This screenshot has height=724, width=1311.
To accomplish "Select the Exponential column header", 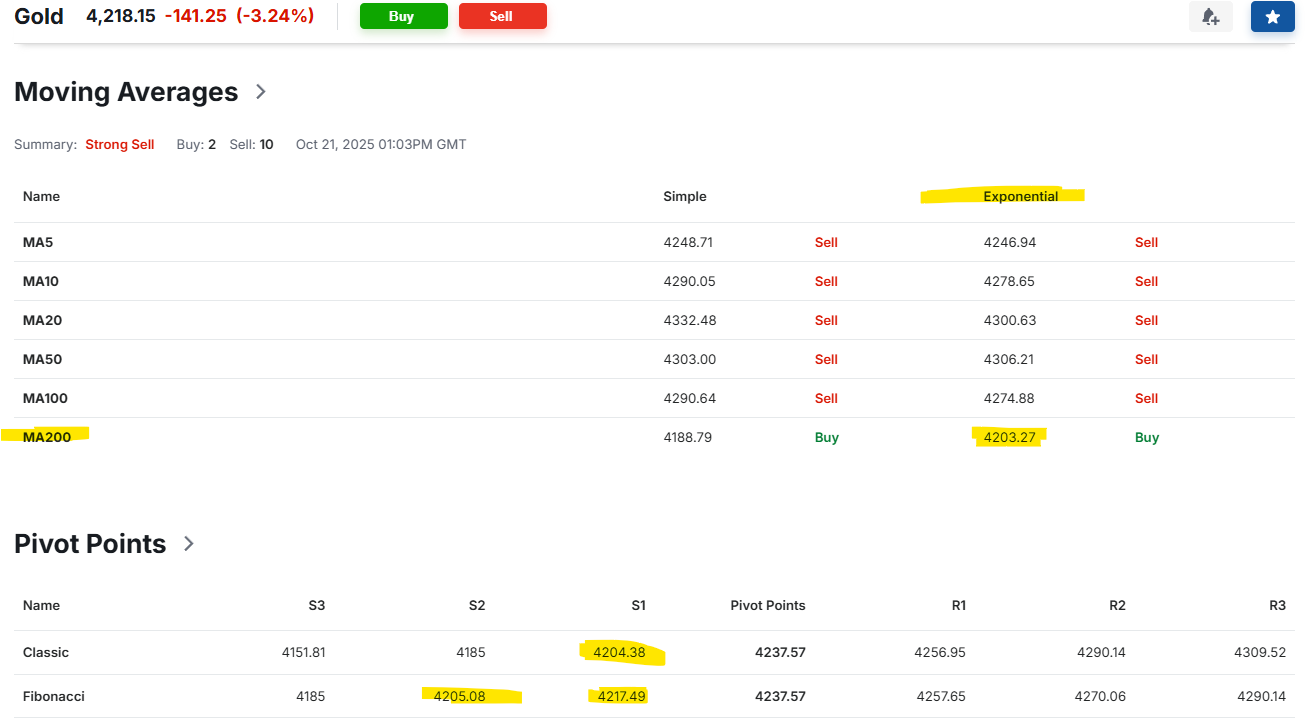I will [1020, 196].
